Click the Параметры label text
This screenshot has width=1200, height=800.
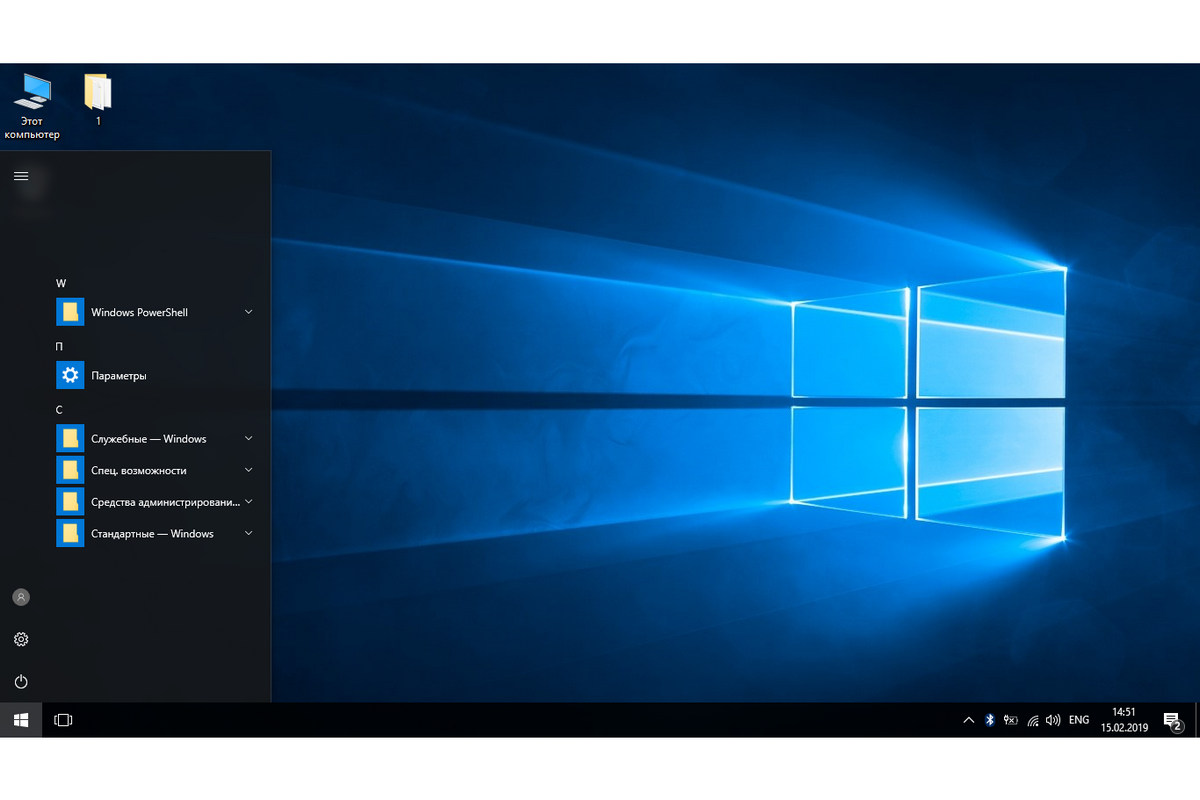(x=118, y=376)
